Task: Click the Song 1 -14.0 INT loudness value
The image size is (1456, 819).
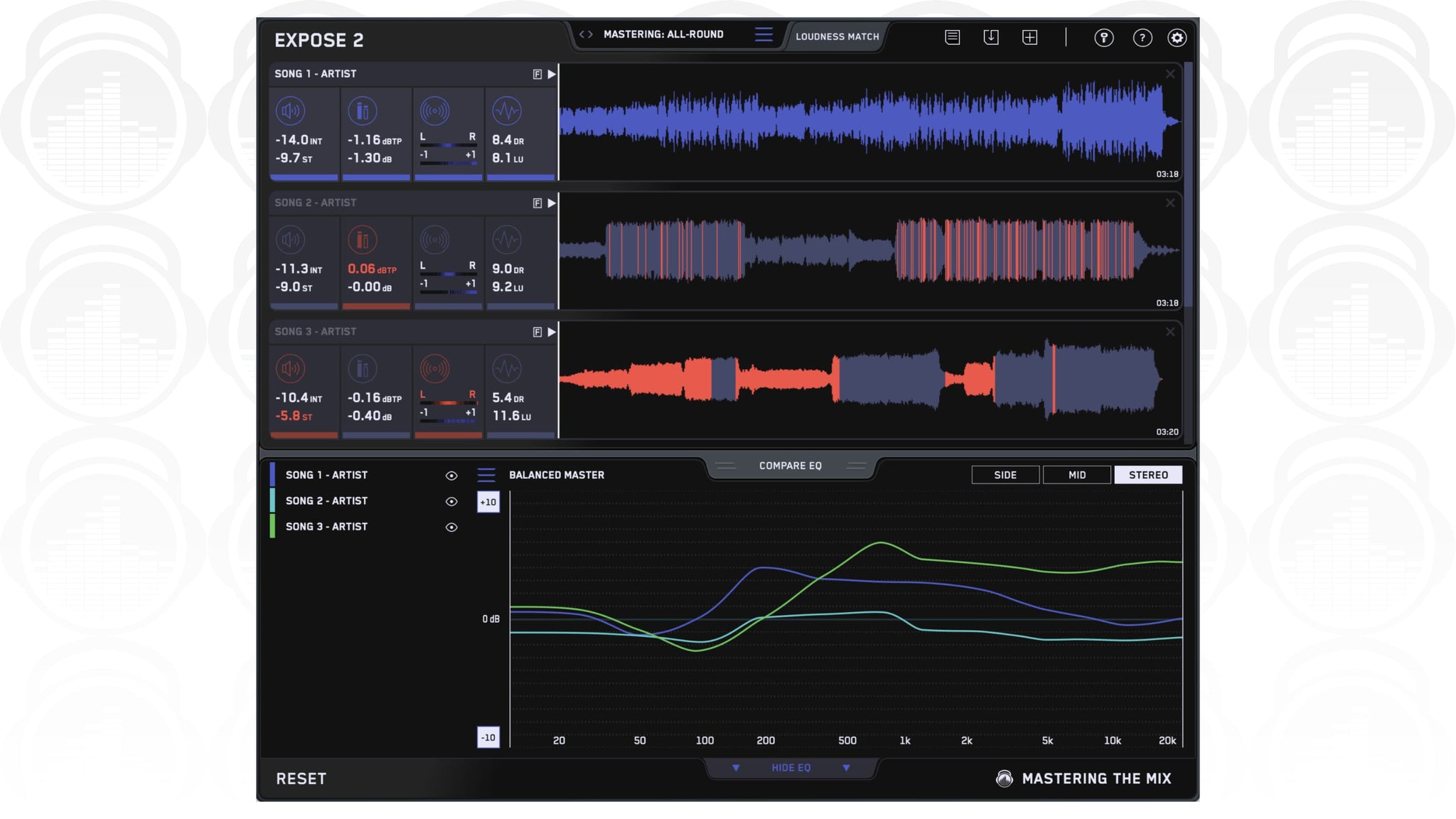Action: tap(299, 140)
